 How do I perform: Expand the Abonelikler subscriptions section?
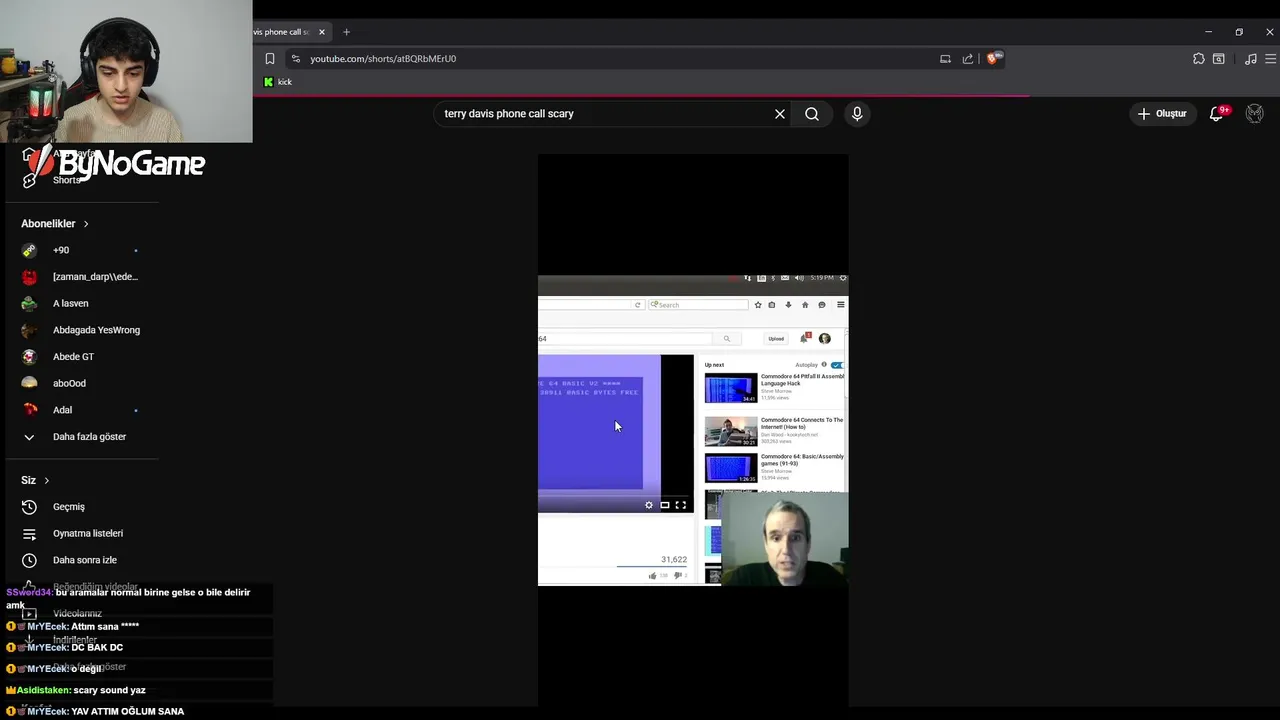point(55,224)
